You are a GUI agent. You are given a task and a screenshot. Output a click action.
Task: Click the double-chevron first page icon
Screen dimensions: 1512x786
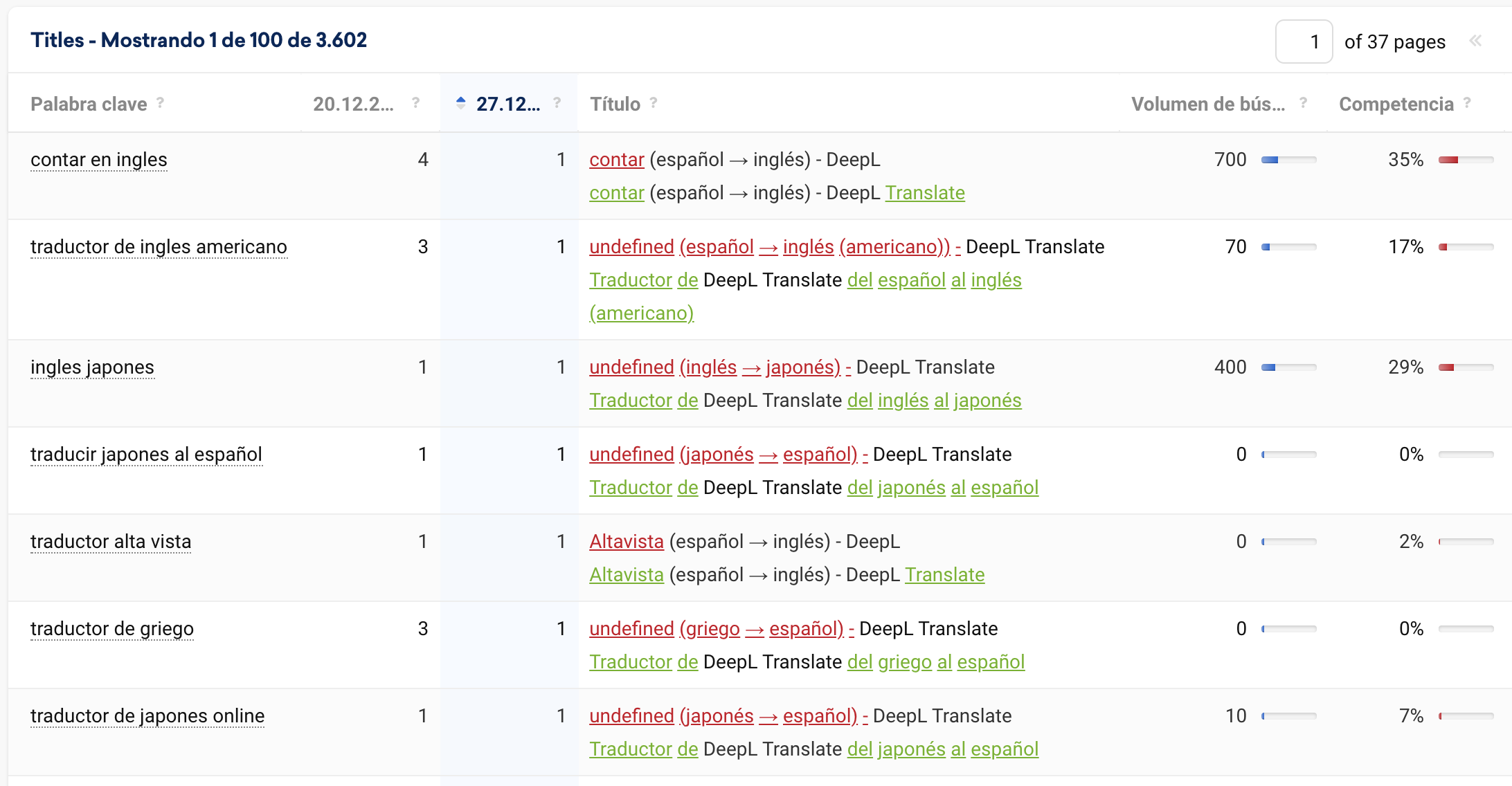point(1475,41)
